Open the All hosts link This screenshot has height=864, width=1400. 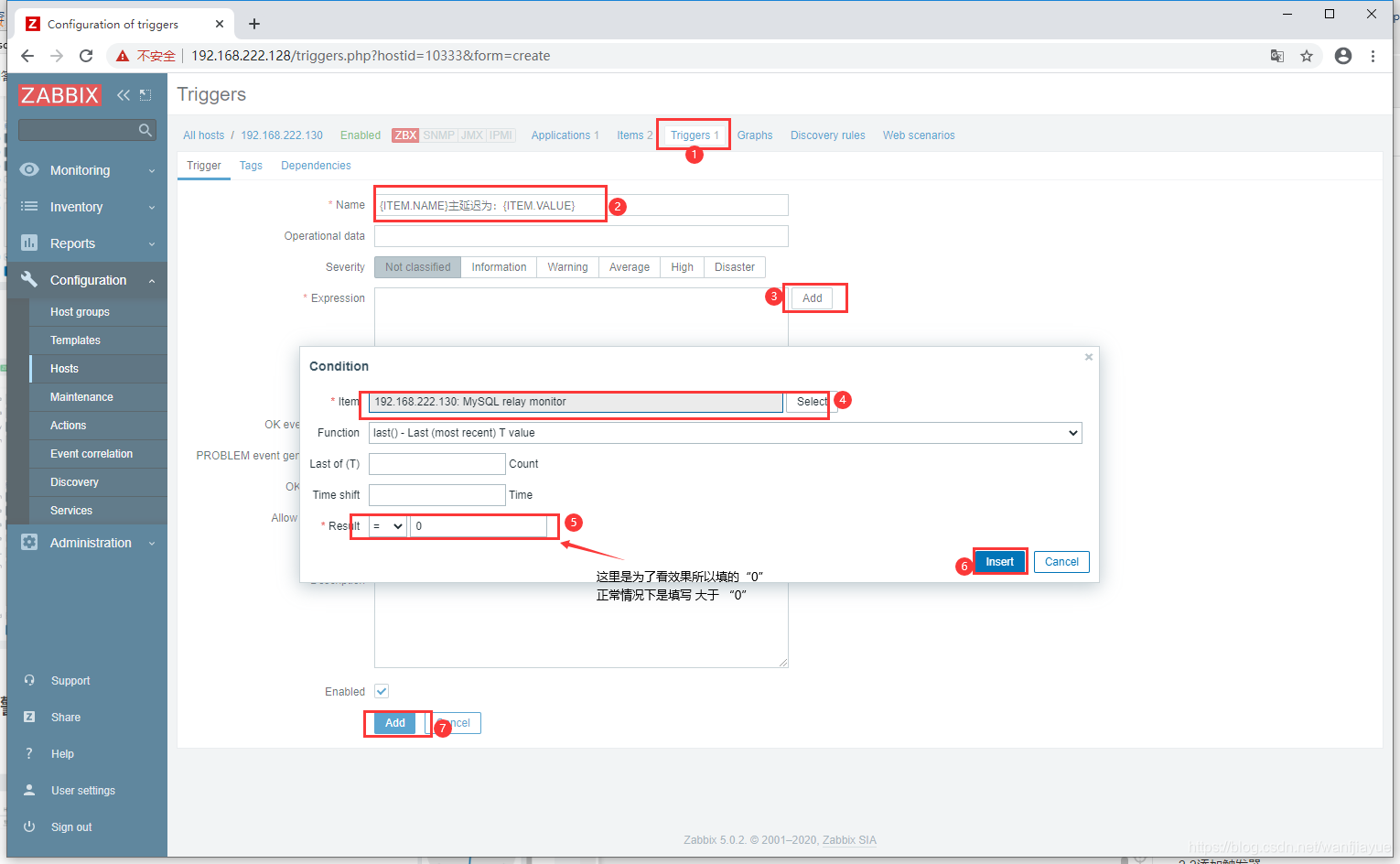(x=203, y=135)
